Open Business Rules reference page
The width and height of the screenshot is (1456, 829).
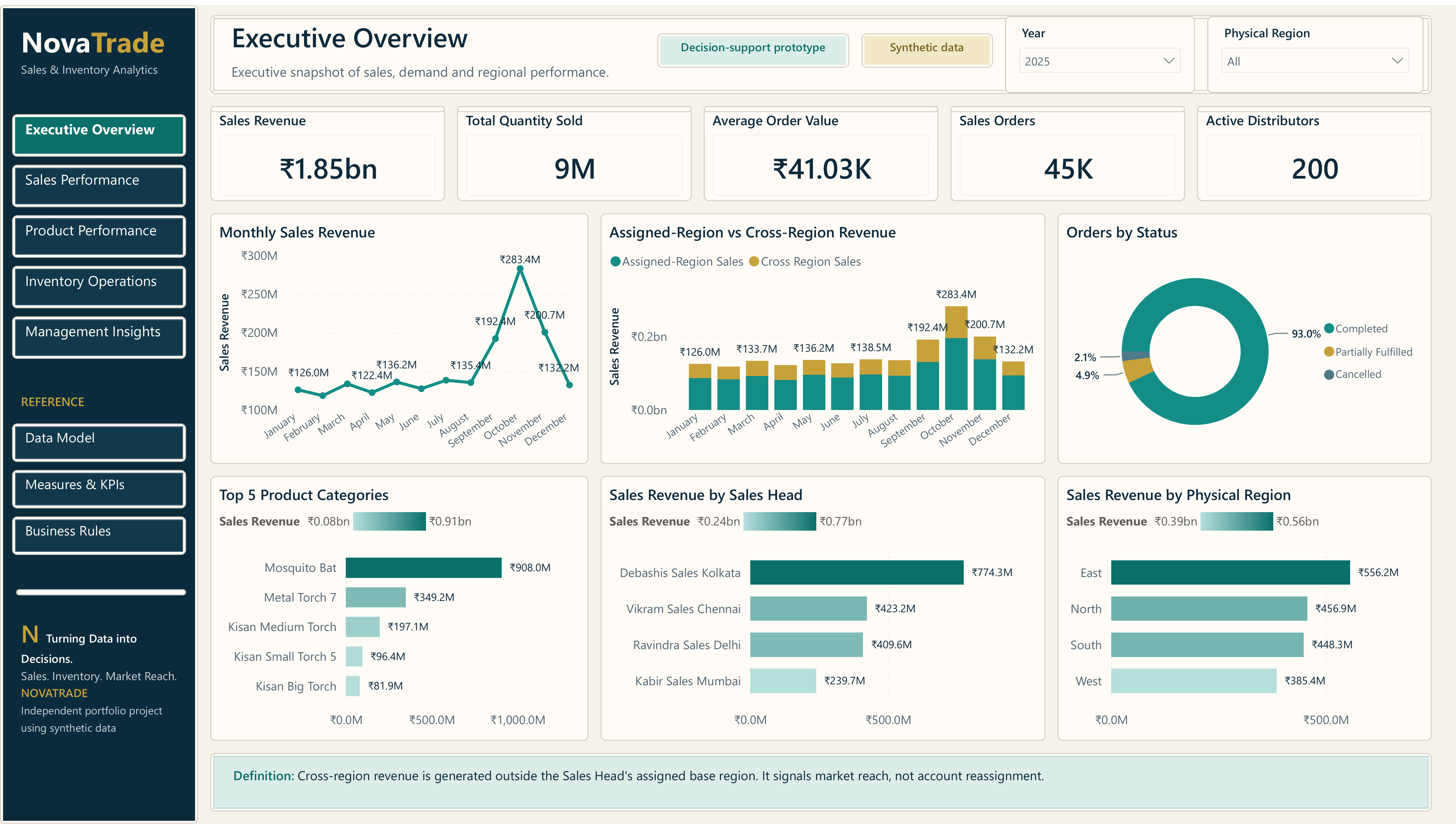point(99,535)
